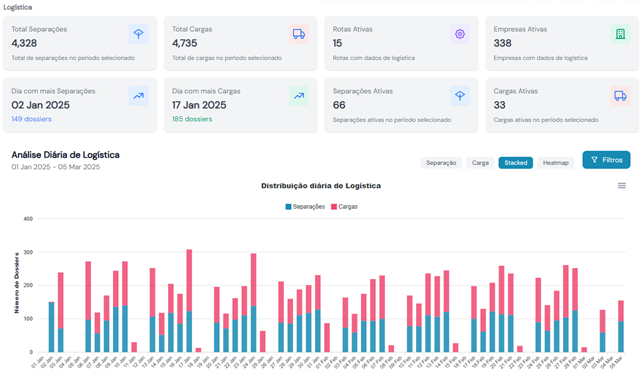The height and width of the screenshot is (374, 640).
Task: Click the Análise Diária de Logística heading
Action: tap(65, 155)
